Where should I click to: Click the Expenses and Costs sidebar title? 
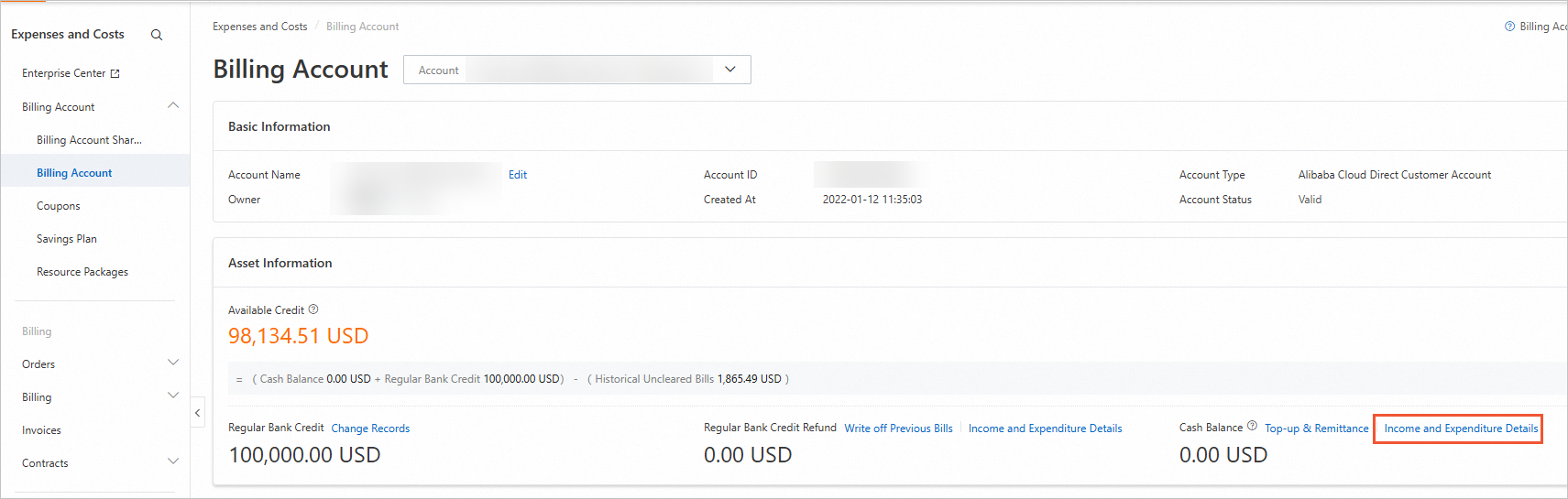pos(68,35)
